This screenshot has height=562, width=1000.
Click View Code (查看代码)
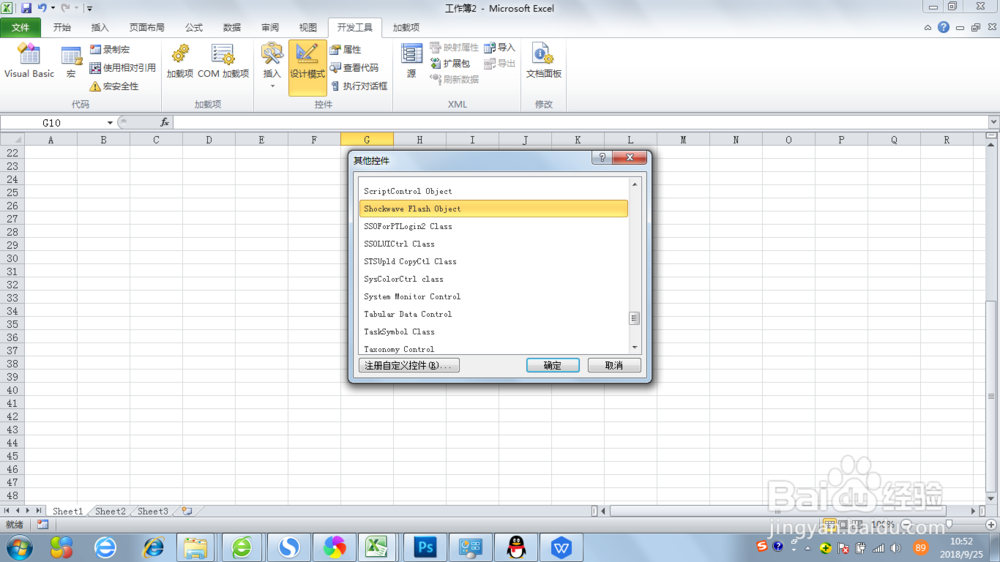[x=354, y=68]
